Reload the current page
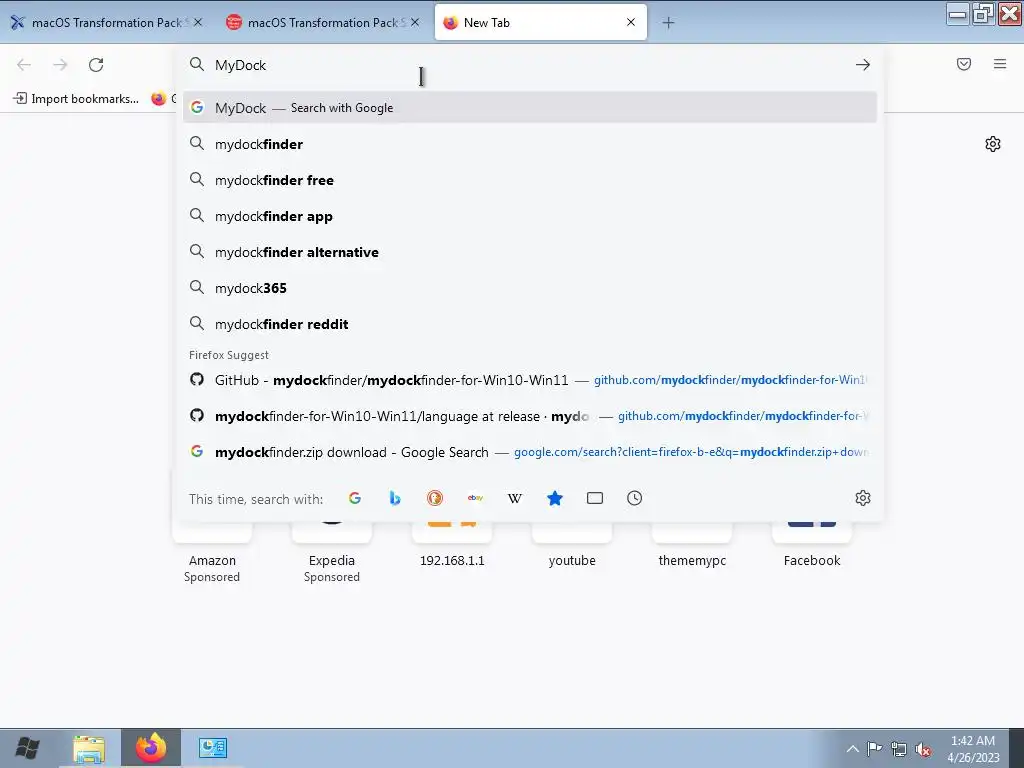The width and height of the screenshot is (1024, 768). [96, 65]
